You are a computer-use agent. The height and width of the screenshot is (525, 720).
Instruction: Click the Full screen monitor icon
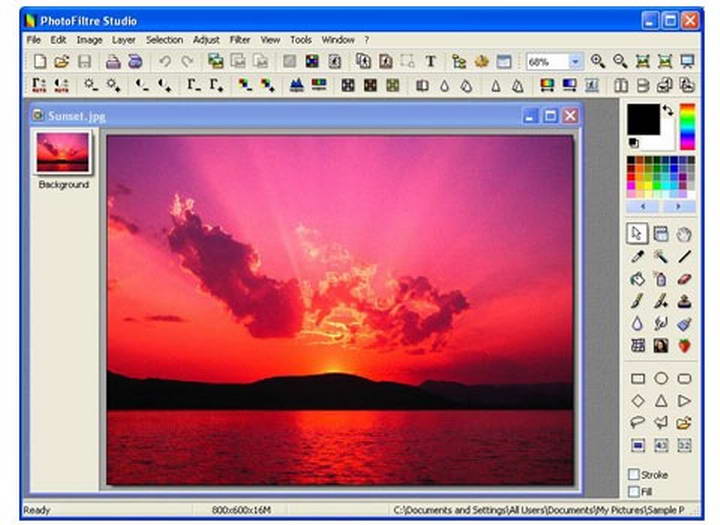687,62
